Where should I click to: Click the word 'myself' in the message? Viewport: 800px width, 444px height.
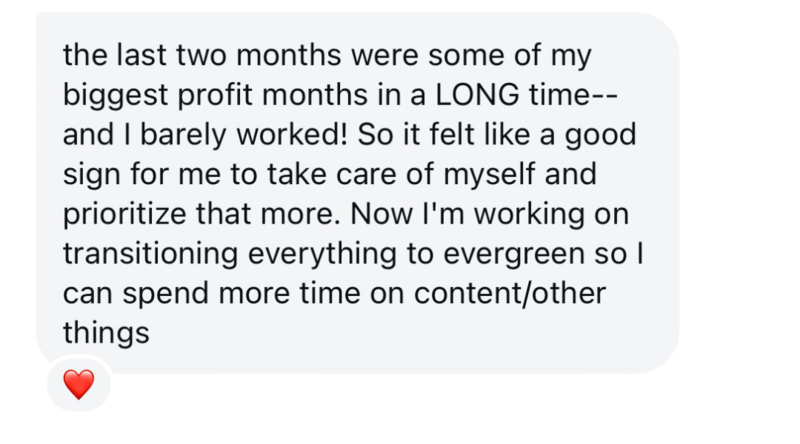[489, 175]
